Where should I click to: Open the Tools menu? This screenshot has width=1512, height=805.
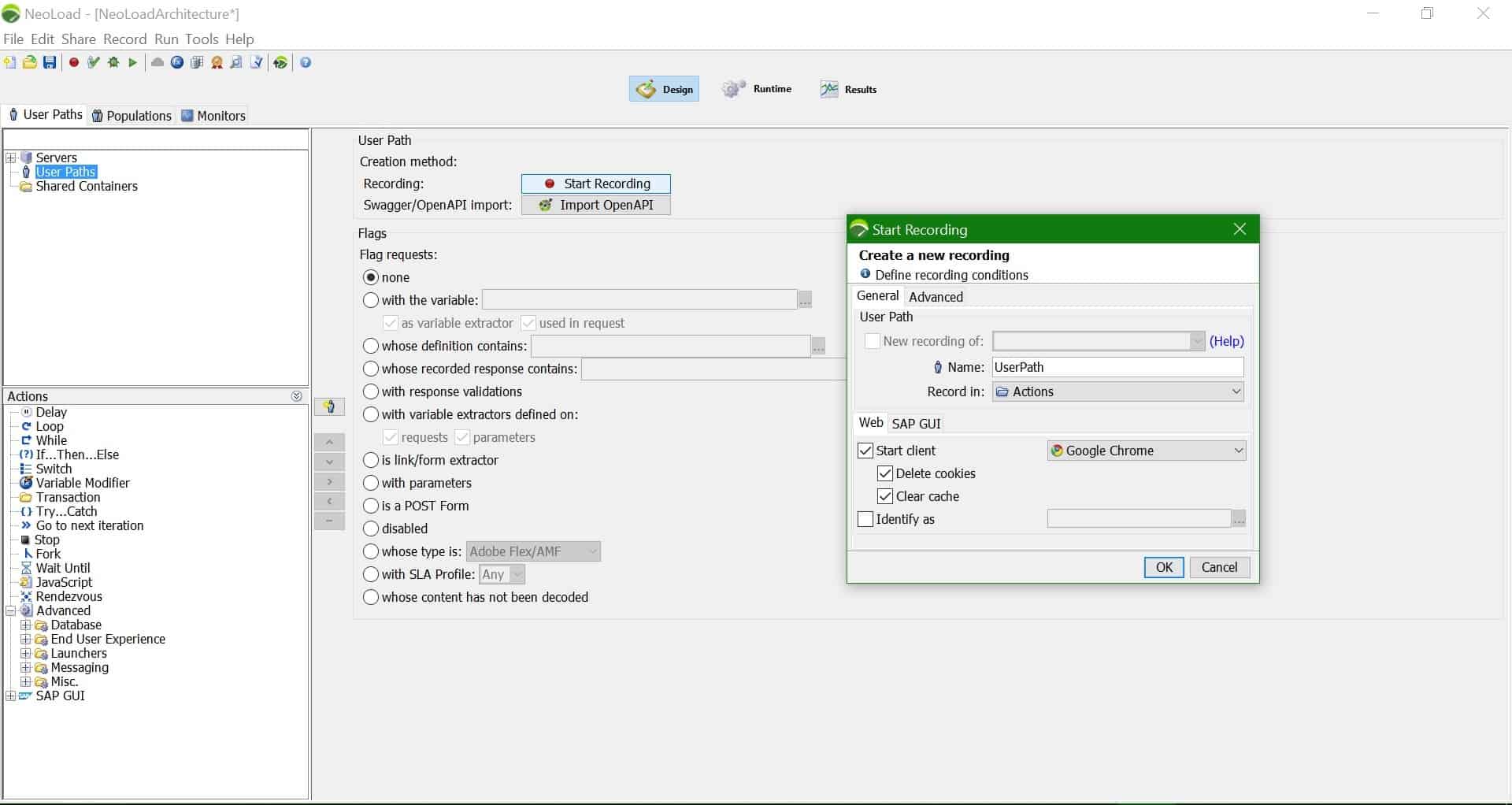pyautogui.click(x=202, y=39)
